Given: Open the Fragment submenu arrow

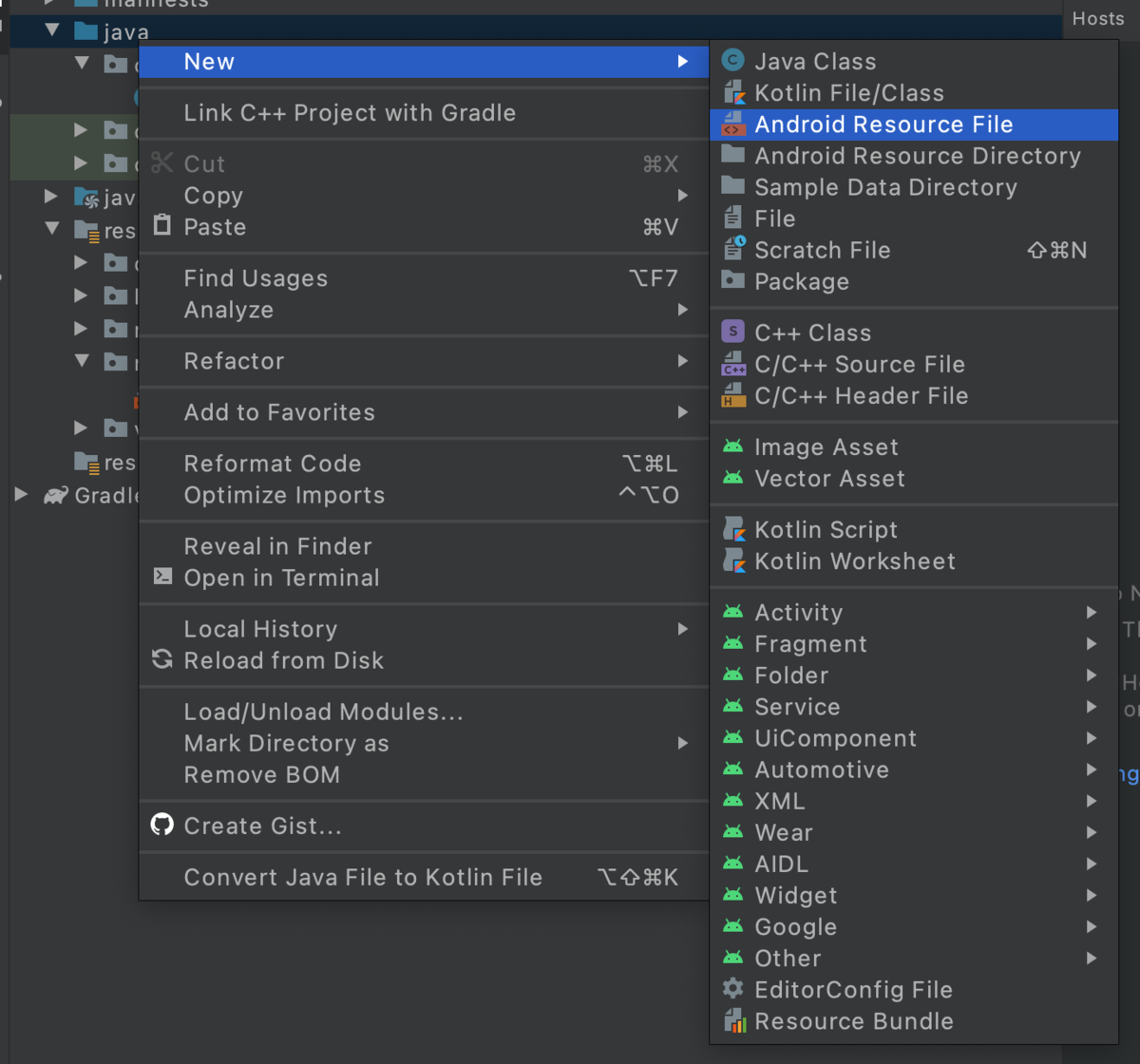Looking at the screenshot, I should [x=1092, y=644].
